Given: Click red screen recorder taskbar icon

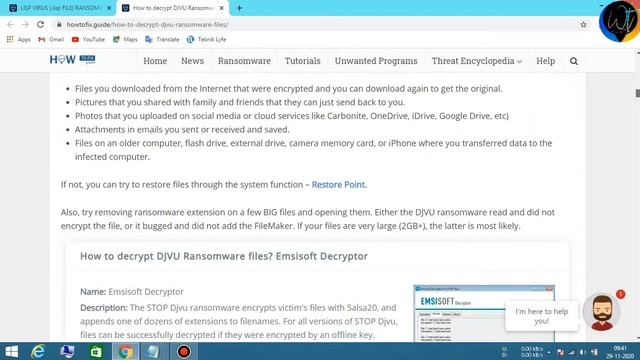Looking at the screenshot, I should [184, 351].
